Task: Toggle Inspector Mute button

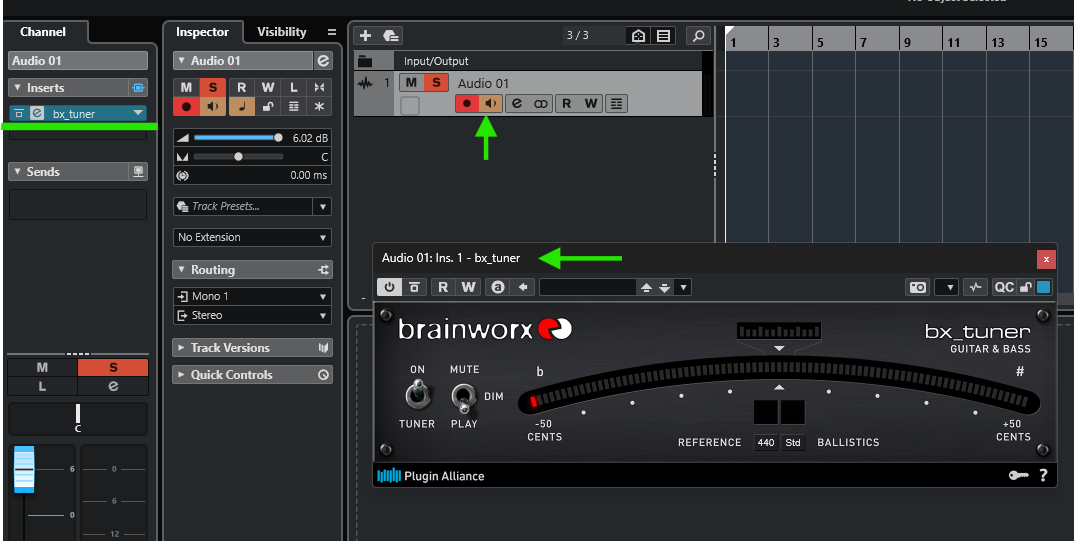Action: pyautogui.click(x=186, y=87)
